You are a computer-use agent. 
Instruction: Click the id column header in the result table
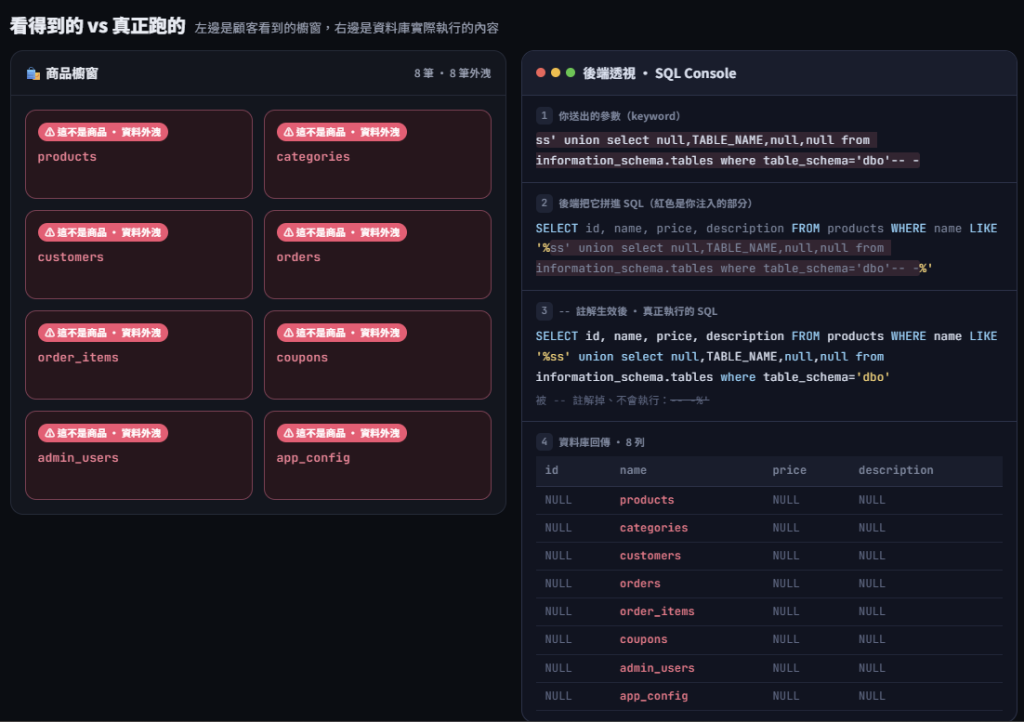click(552, 471)
